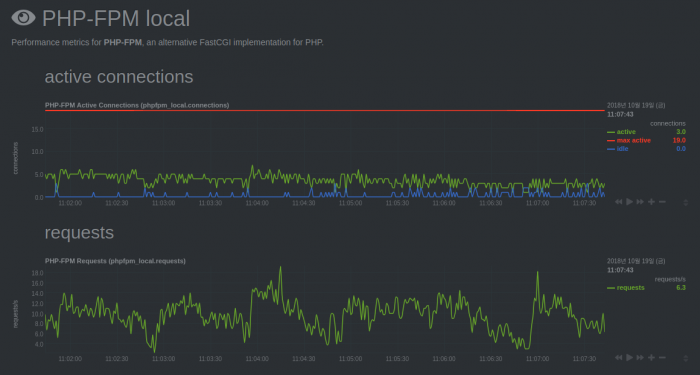Pan the Active Connections chart right with fast-forward icon

tap(640, 202)
